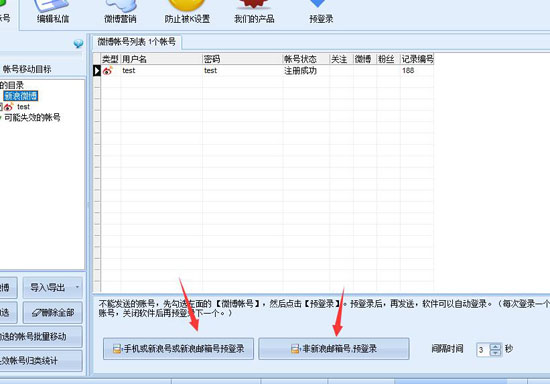Screen dimensions: 550x384
Task: Select the 微博帐号列表 1个帐号 tab
Action: [x=137, y=42]
